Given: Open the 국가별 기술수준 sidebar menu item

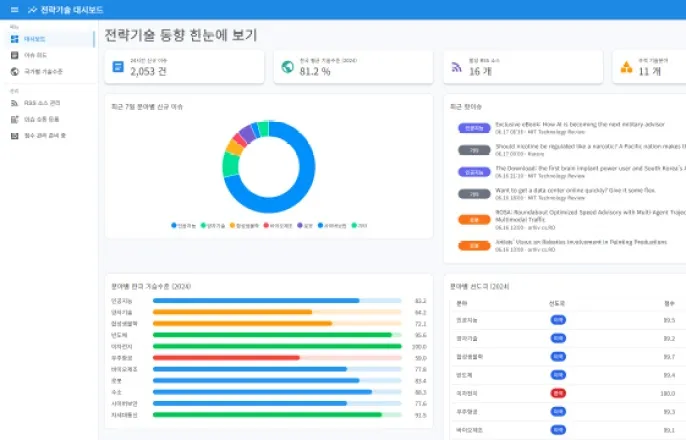Looking at the screenshot, I should click(x=50, y=71).
